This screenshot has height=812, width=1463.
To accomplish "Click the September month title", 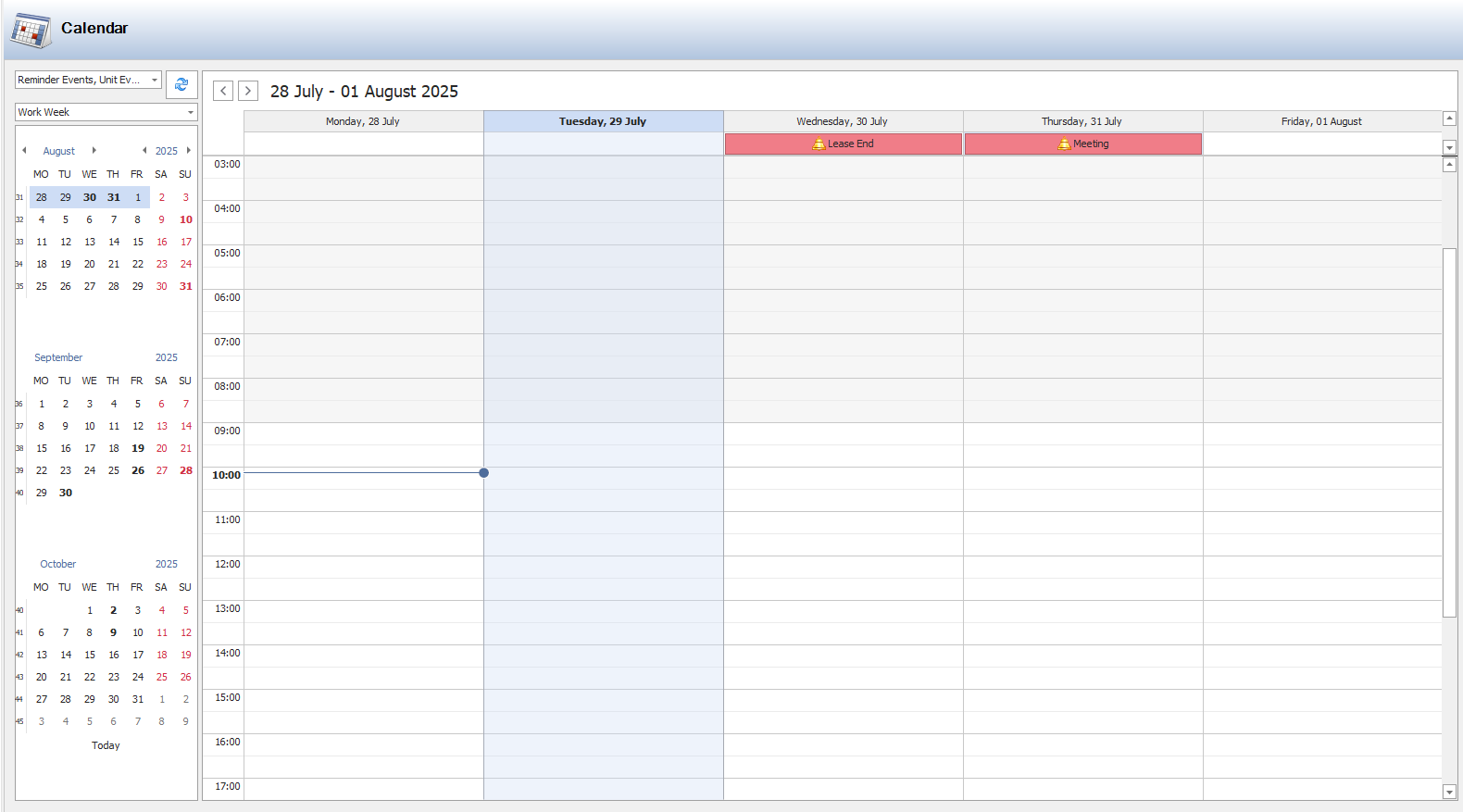I will point(58,357).
